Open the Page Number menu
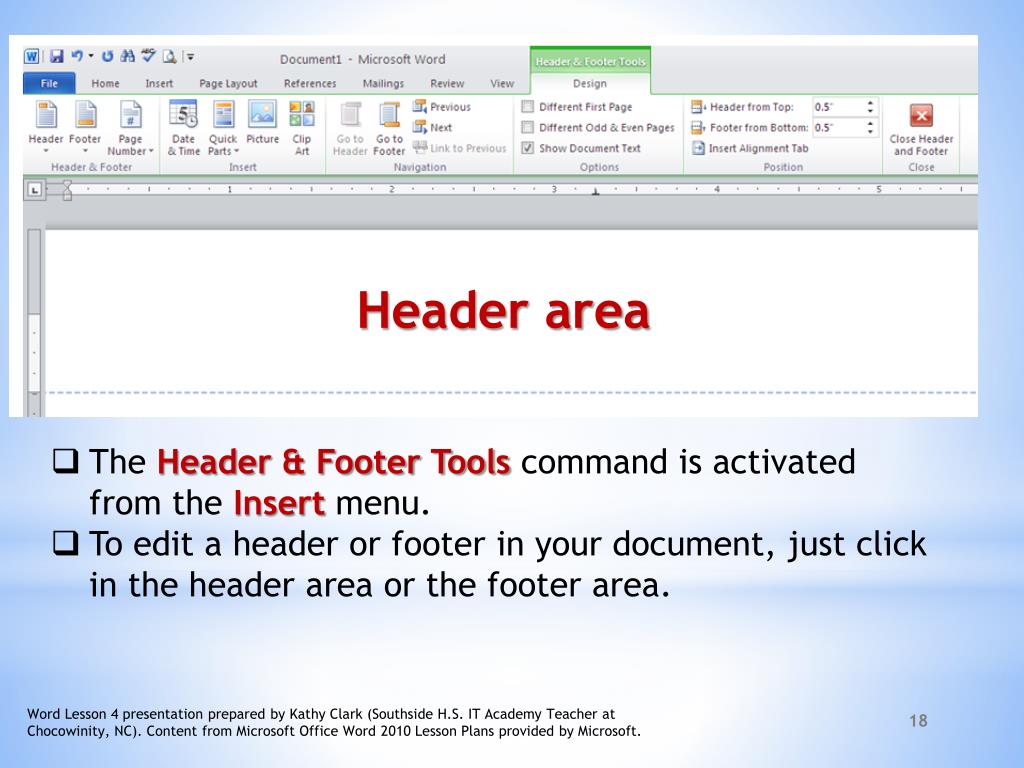The image size is (1024, 768). point(131,128)
